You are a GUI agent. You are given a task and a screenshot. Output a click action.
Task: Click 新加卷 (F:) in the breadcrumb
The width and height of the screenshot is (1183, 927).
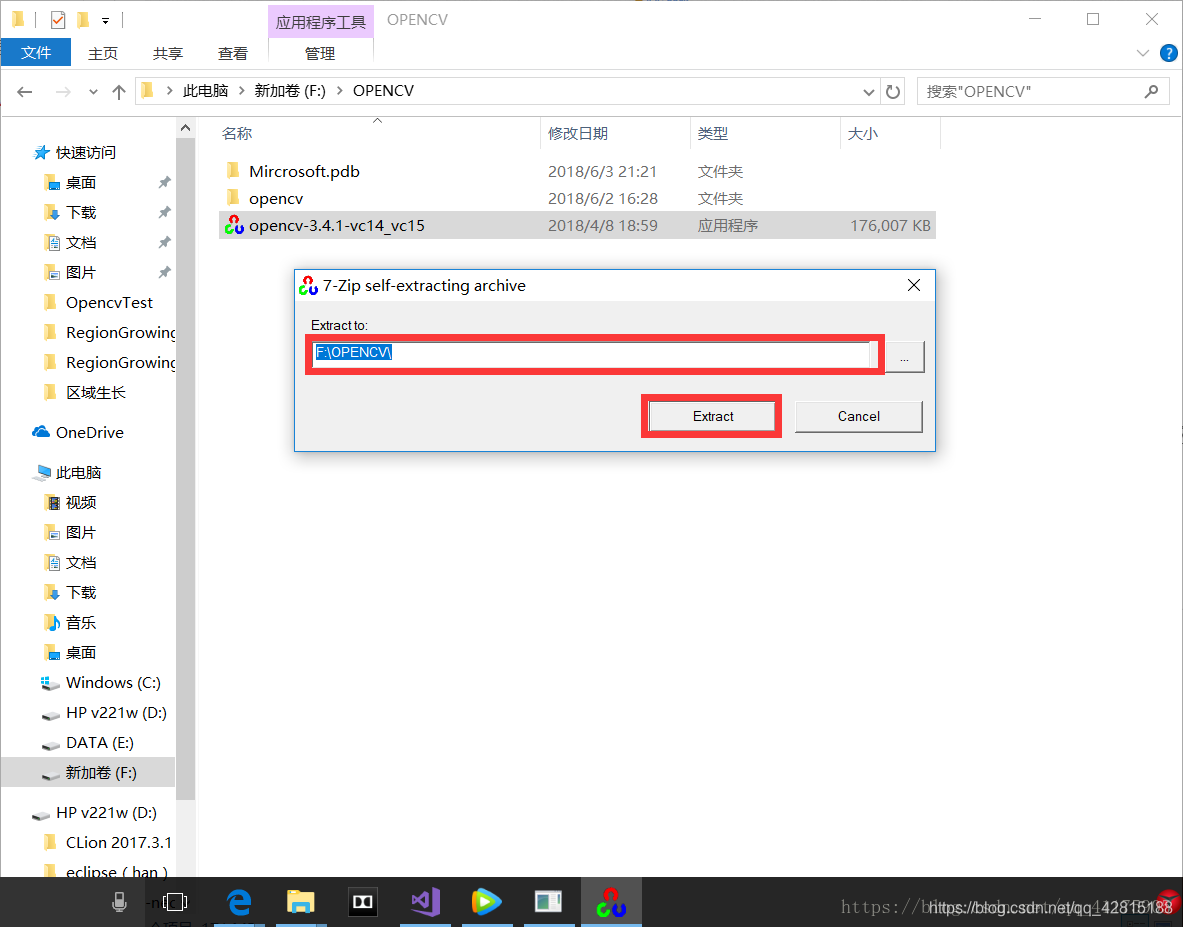pos(290,91)
